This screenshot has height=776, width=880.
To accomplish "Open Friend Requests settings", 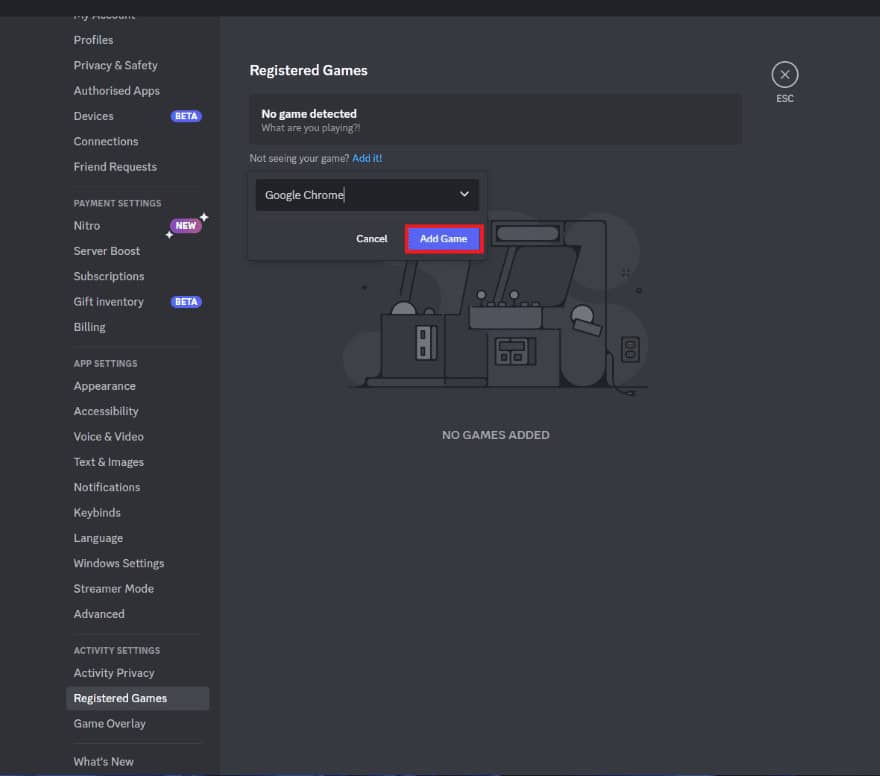I will (115, 167).
